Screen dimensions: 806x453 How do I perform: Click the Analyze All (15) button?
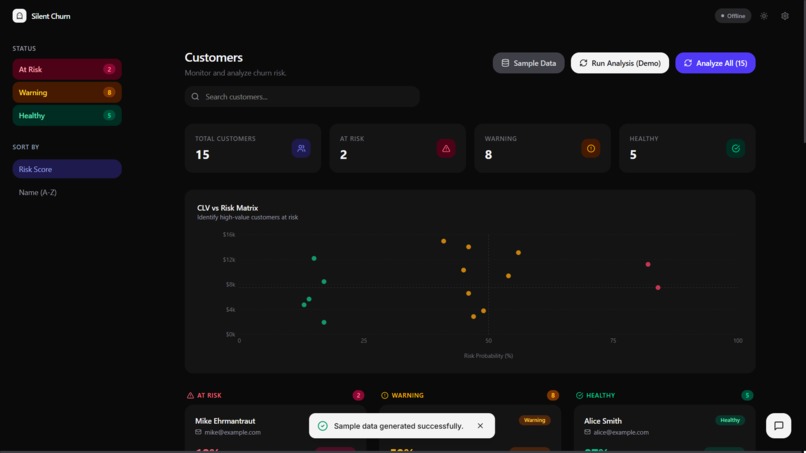pyautogui.click(x=715, y=63)
